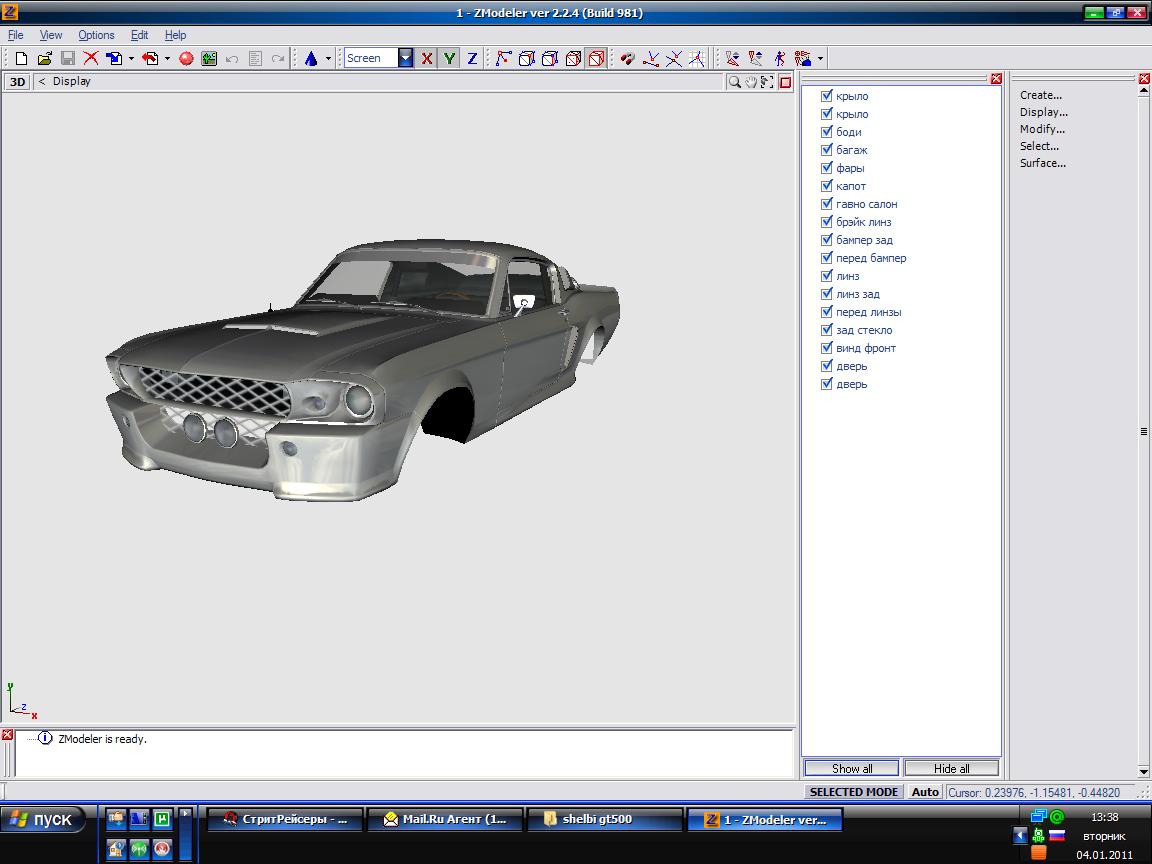Open the Screen axis-mode dropdown
The height and width of the screenshot is (864, 1152).
[405, 59]
